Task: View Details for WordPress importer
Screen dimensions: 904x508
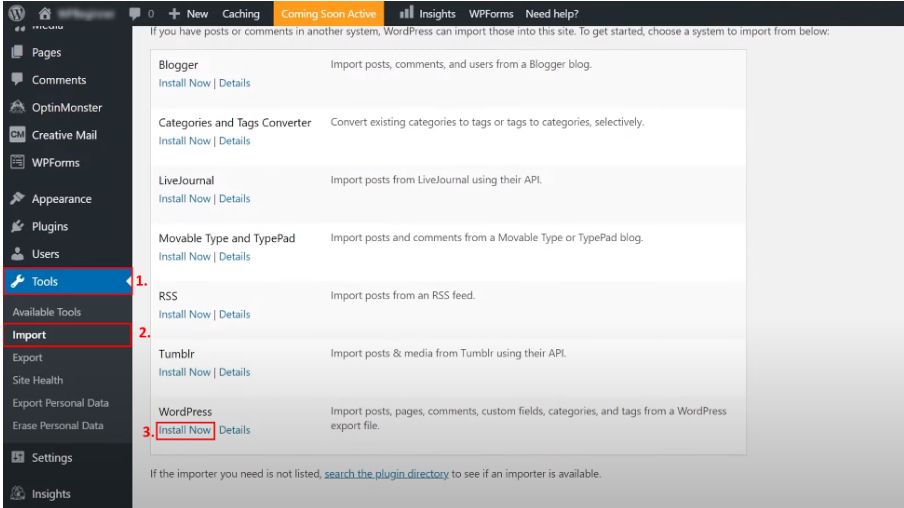Action: click(235, 430)
